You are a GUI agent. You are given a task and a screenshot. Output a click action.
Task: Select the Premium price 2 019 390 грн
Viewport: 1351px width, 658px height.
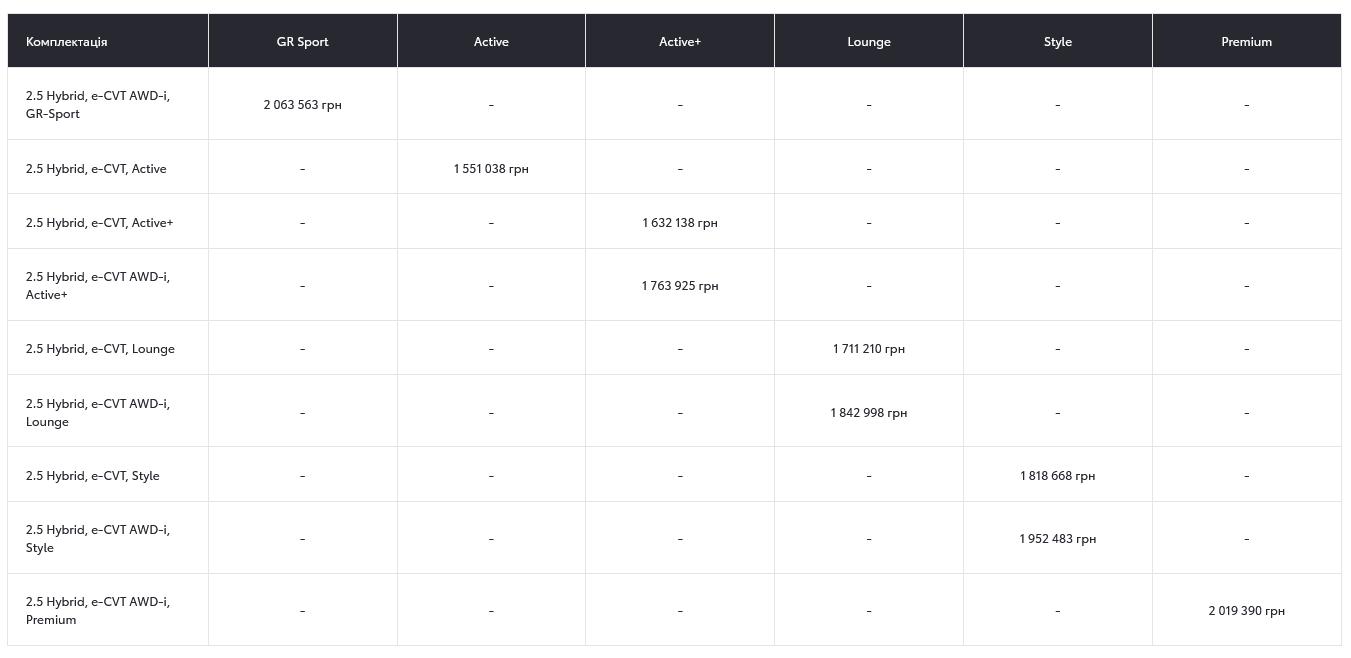tap(1246, 611)
